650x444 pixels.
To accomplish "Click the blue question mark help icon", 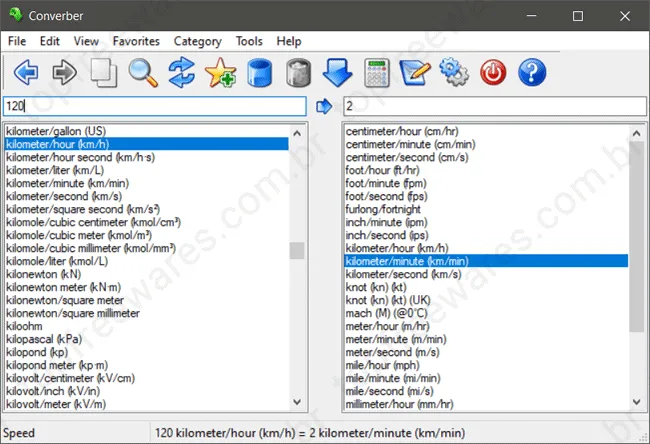I will coord(532,73).
